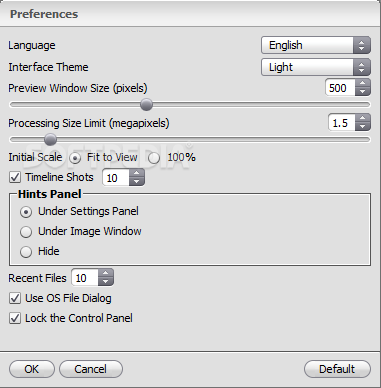
Task: Uncheck Use OS File Dialog
Action: click(15, 298)
